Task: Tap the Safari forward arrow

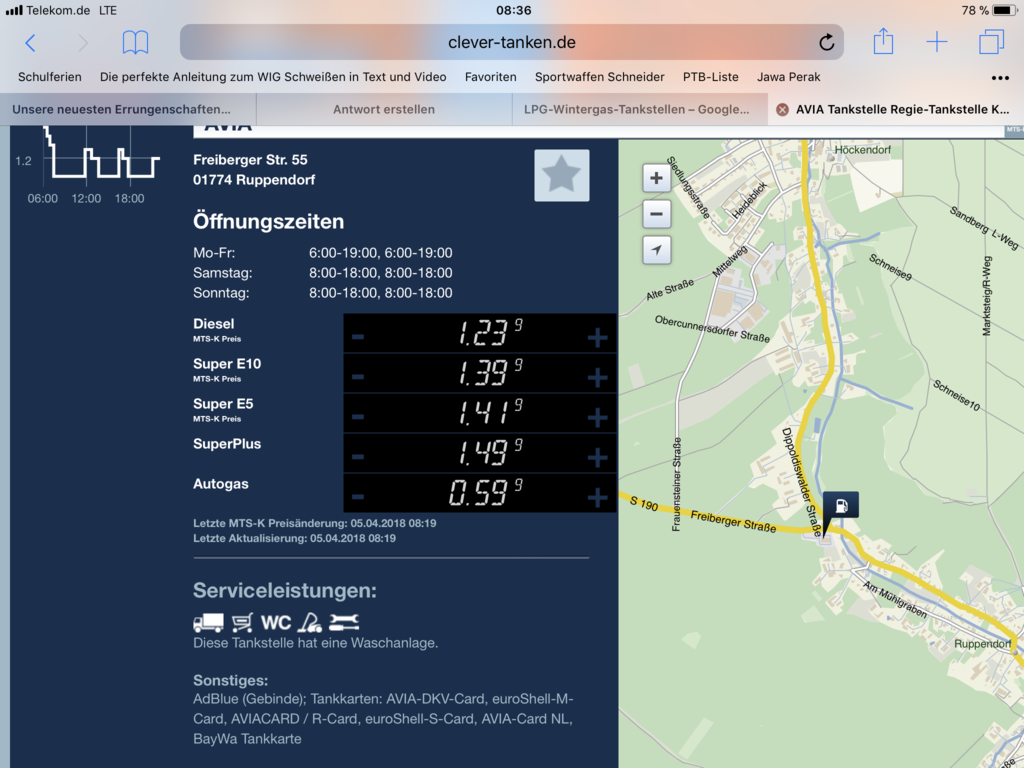Action: (x=82, y=43)
